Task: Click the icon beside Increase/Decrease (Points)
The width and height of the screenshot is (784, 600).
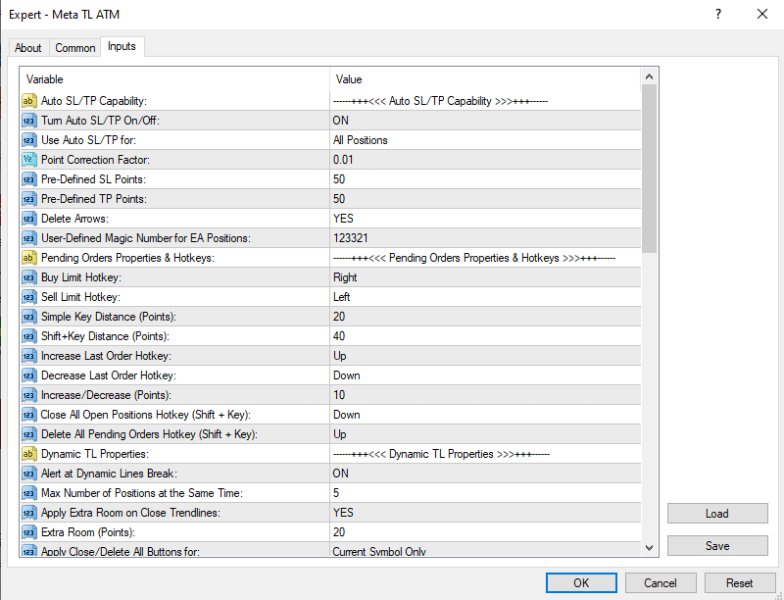Action: (28, 395)
